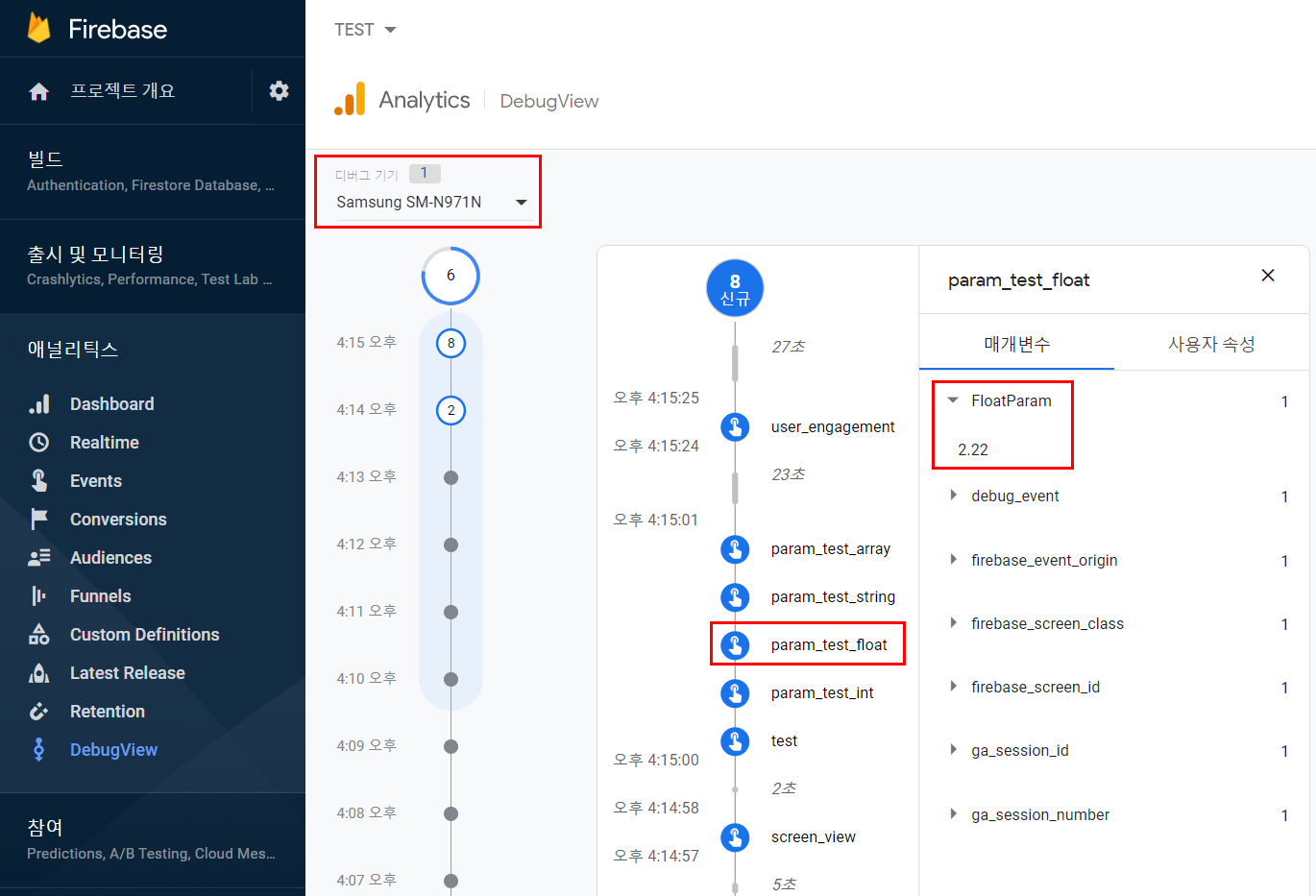Click the screen_view event icon
This screenshot has width=1316, height=896.
[x=735, y=837]
